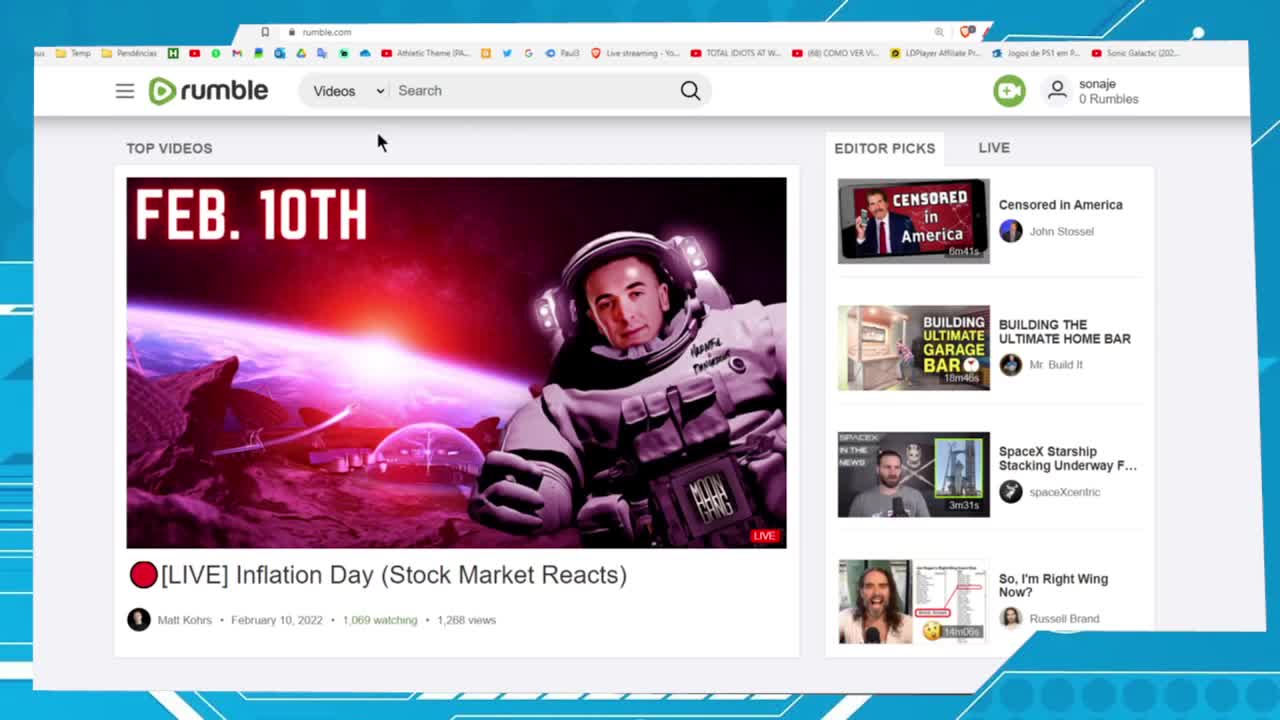Image resolution: width=1280 pixels, height=720 pixels.
Task: Open the Google G bookmark
Action: (x=528, y=53)
